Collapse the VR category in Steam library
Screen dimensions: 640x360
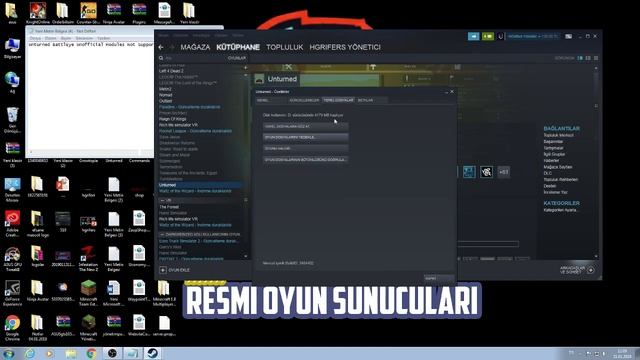[x=162, y=200]
